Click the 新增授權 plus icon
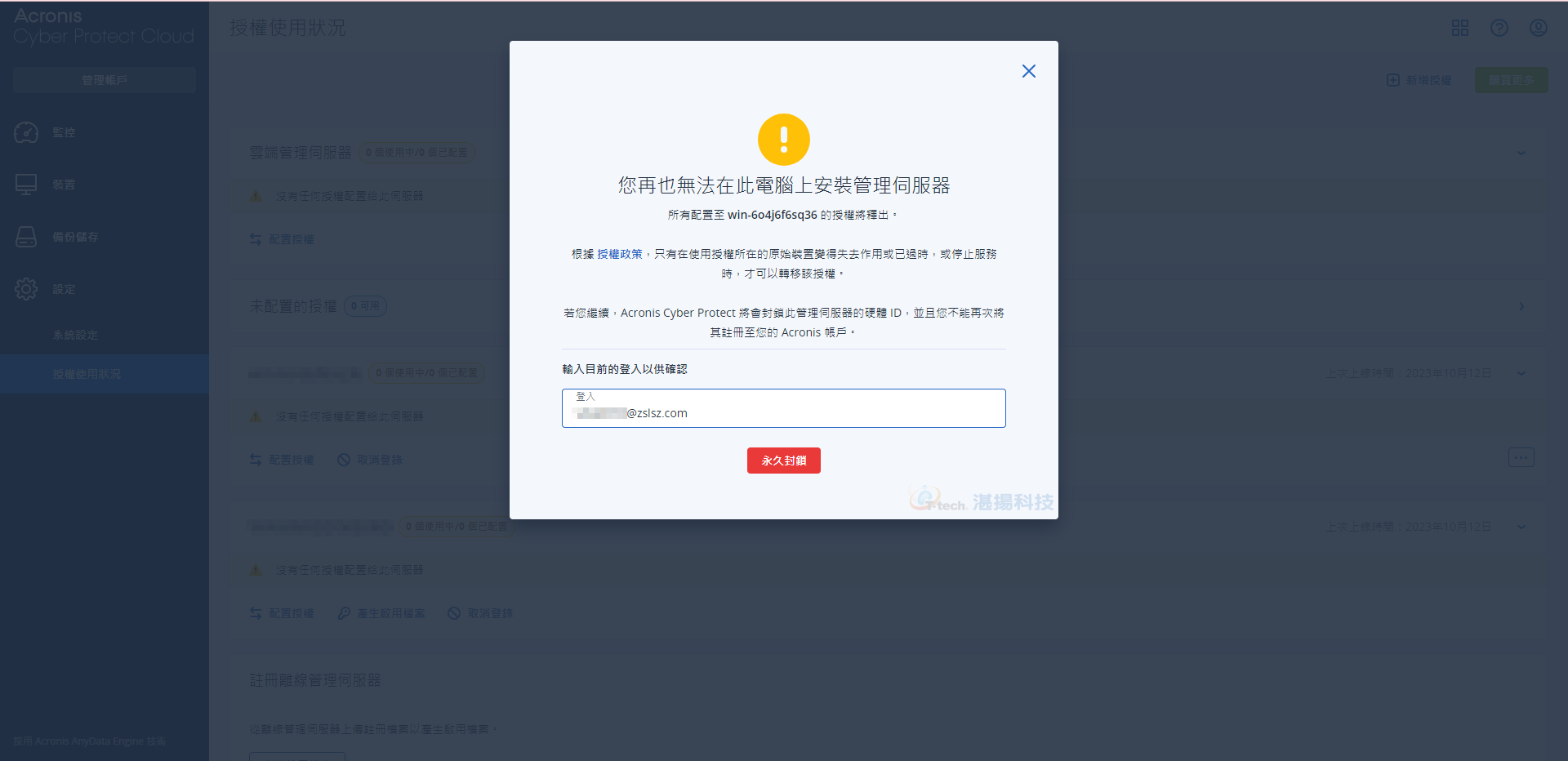The image size is (1568, 761). click(x=1393, y=80)
